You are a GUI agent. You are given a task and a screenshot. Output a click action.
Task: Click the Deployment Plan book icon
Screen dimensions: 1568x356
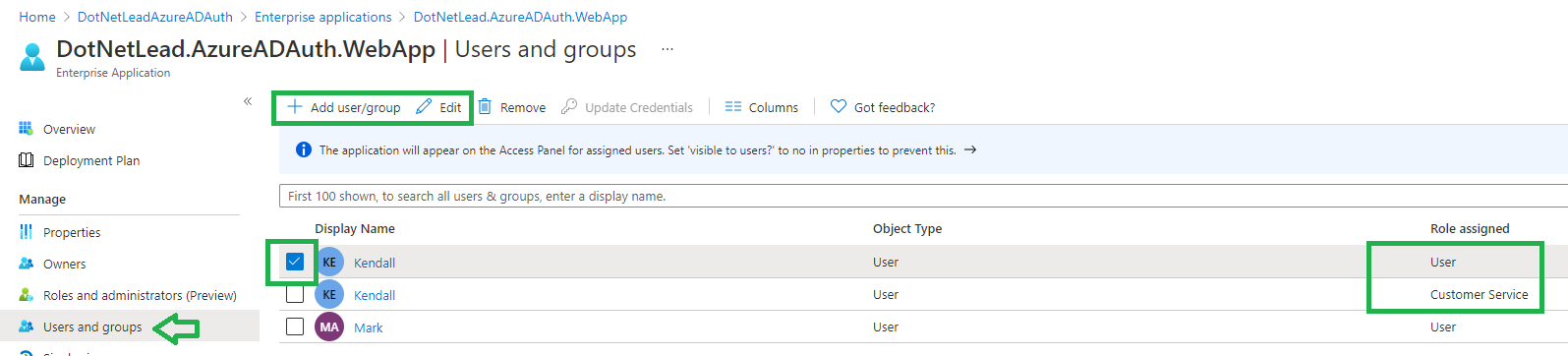coord(26,159)
